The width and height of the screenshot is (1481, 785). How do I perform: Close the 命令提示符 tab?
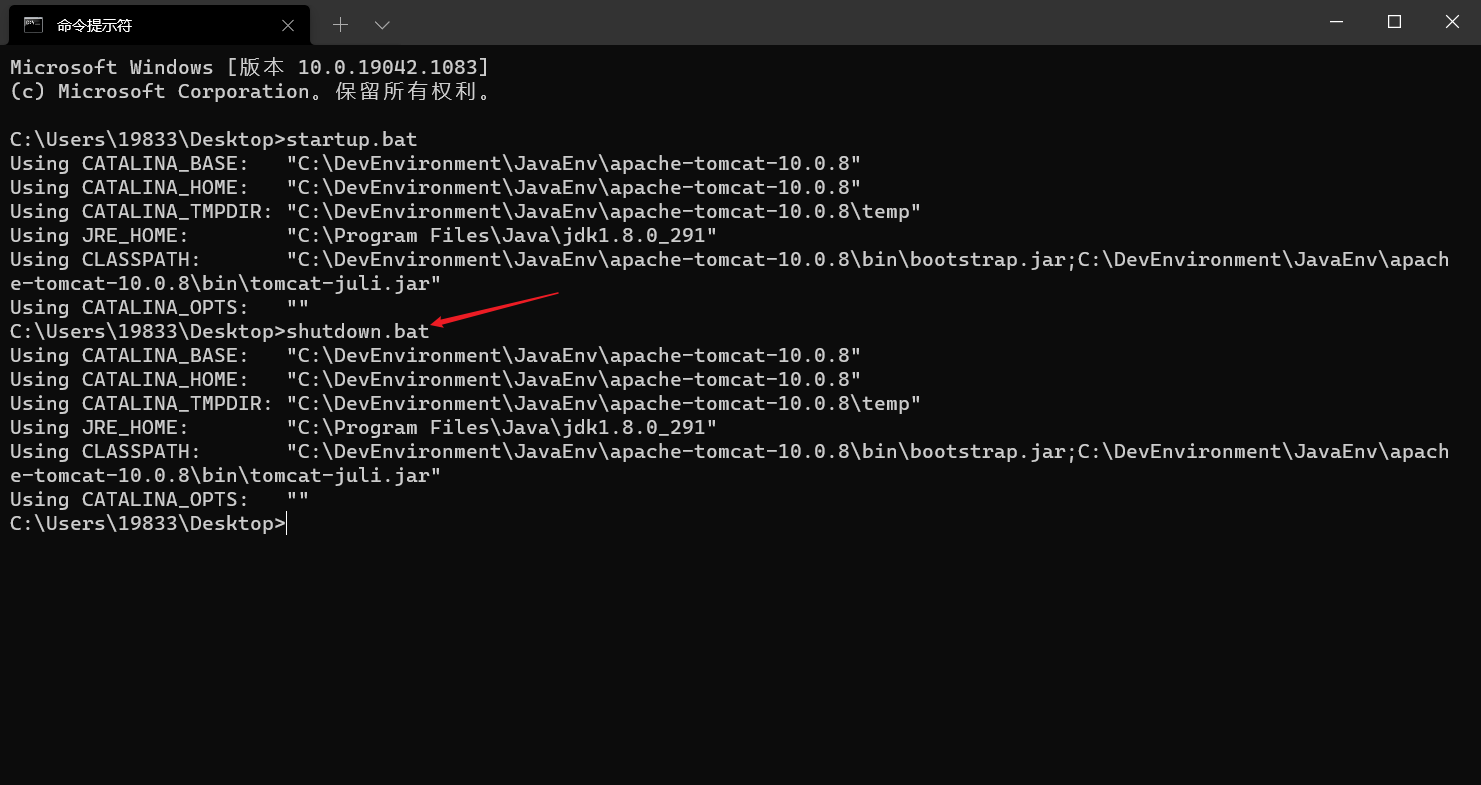coord(288,25)
